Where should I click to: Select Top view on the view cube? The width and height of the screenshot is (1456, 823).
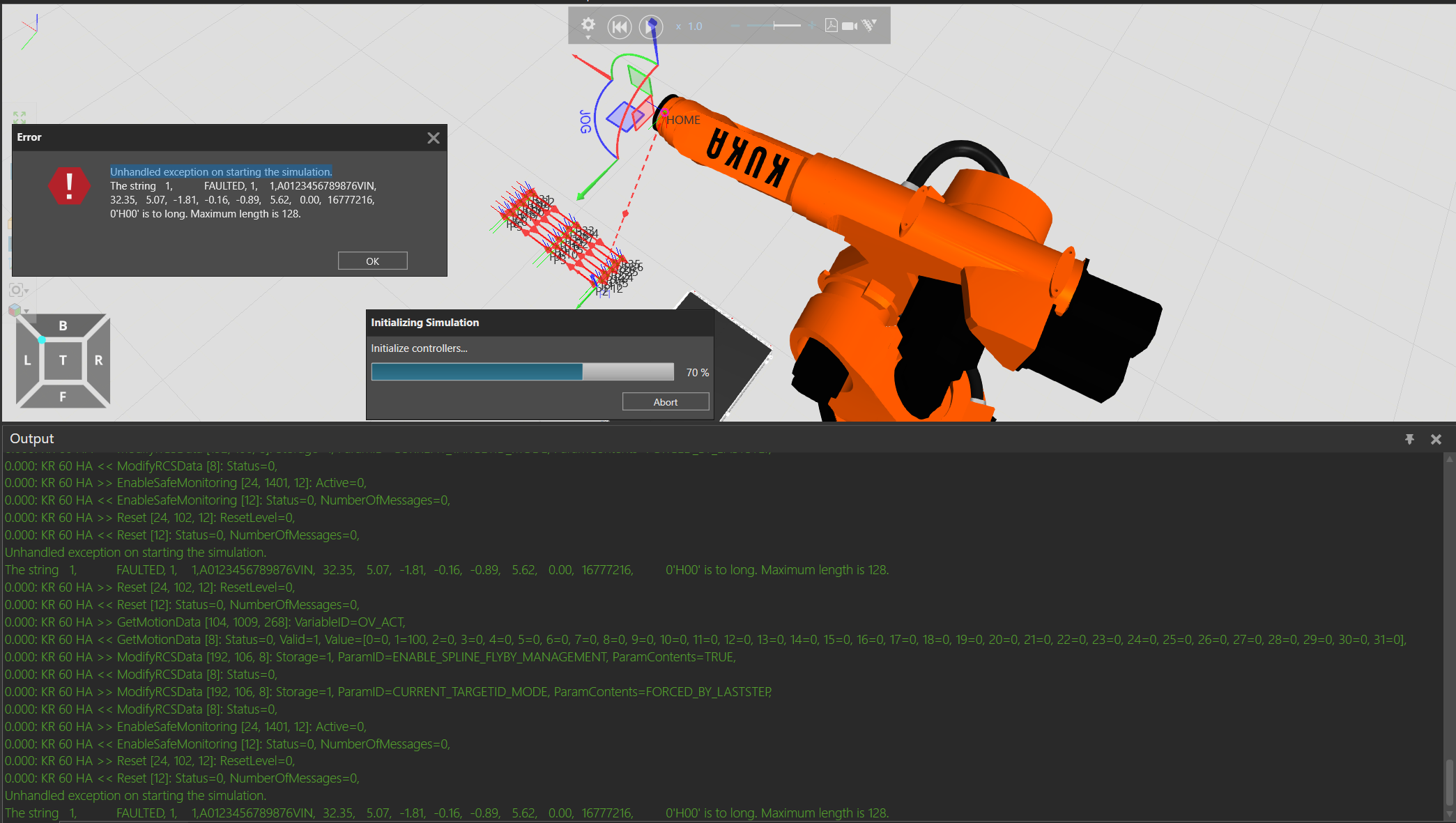[63, 360]
